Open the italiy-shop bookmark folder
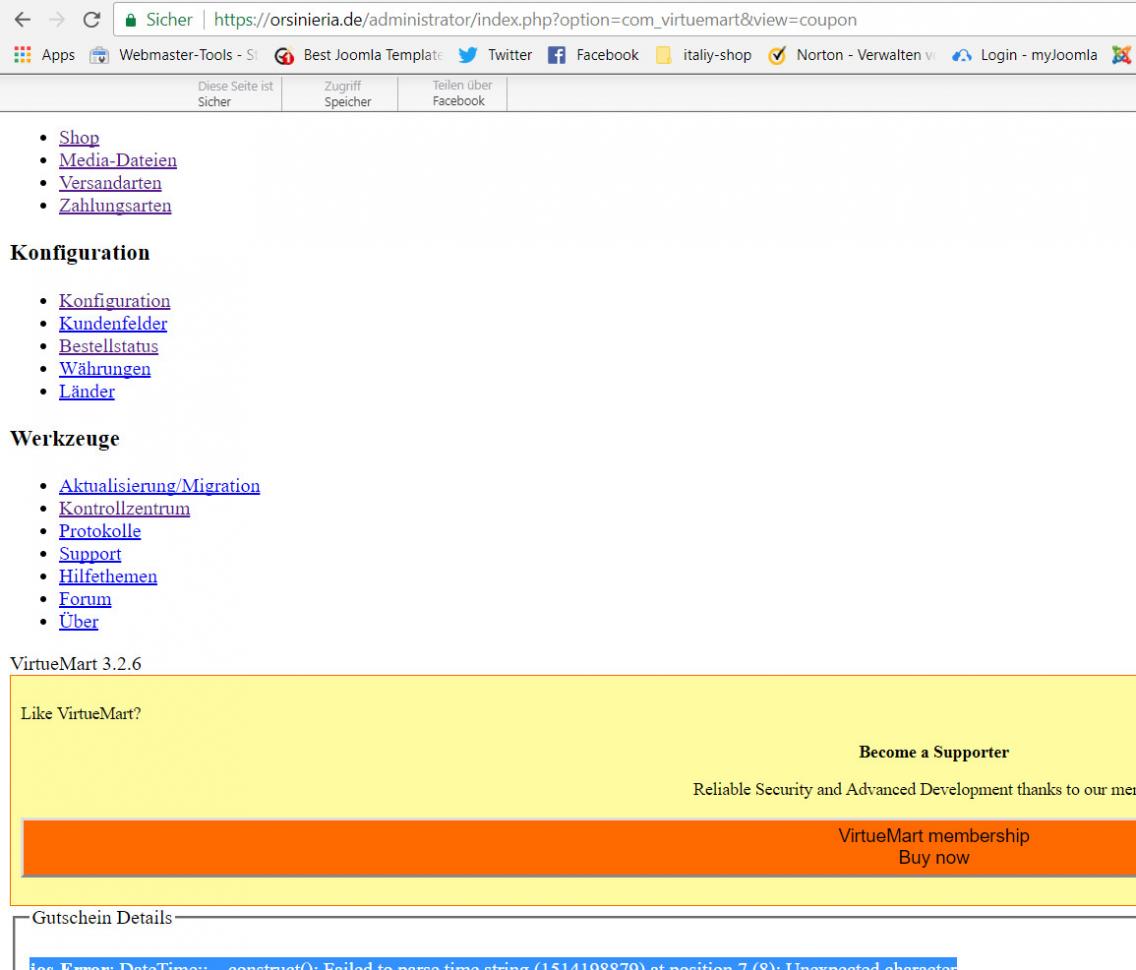 (x=705, y=55)
